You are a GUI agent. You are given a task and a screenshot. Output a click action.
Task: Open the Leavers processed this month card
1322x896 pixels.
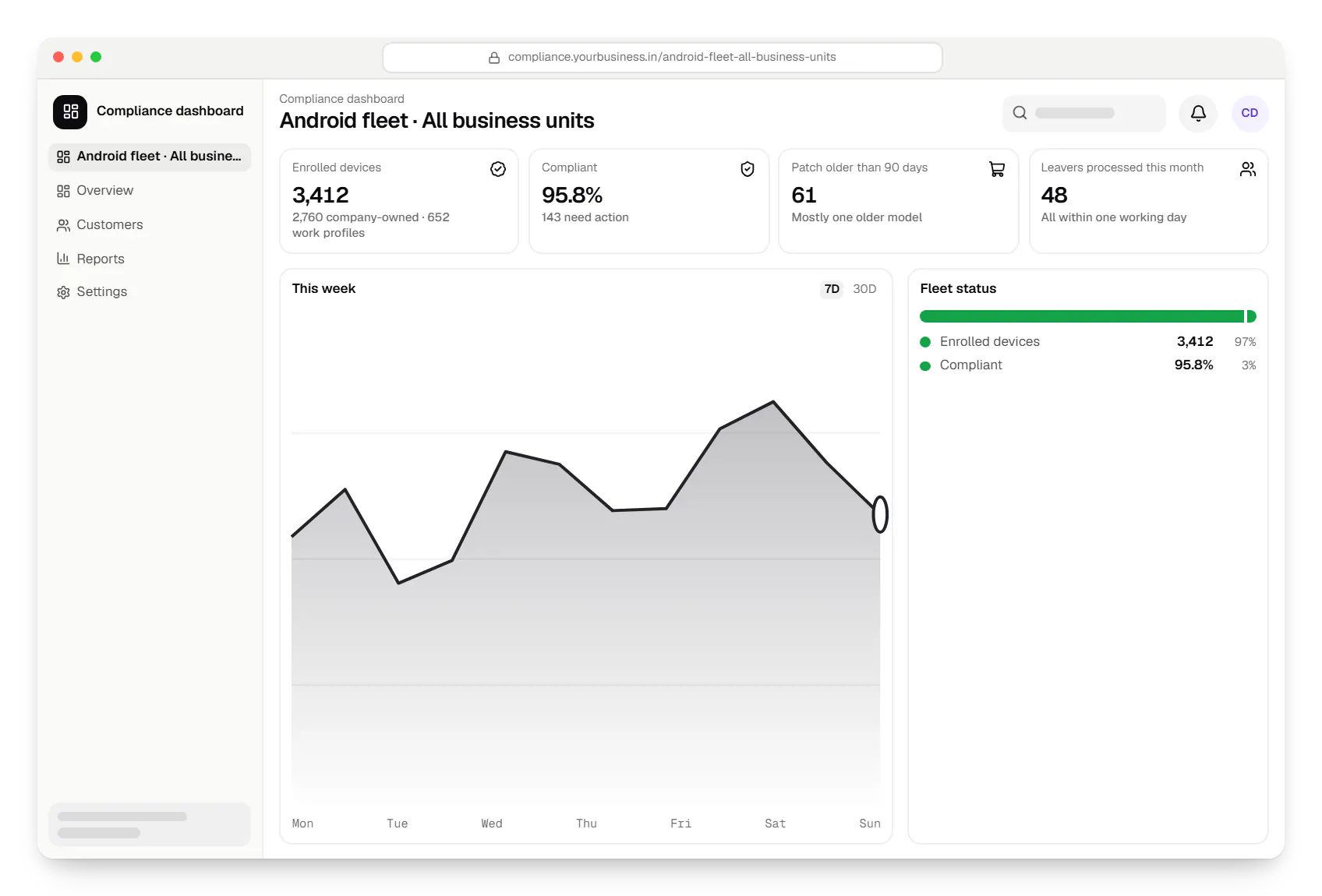pos(1149,201)
